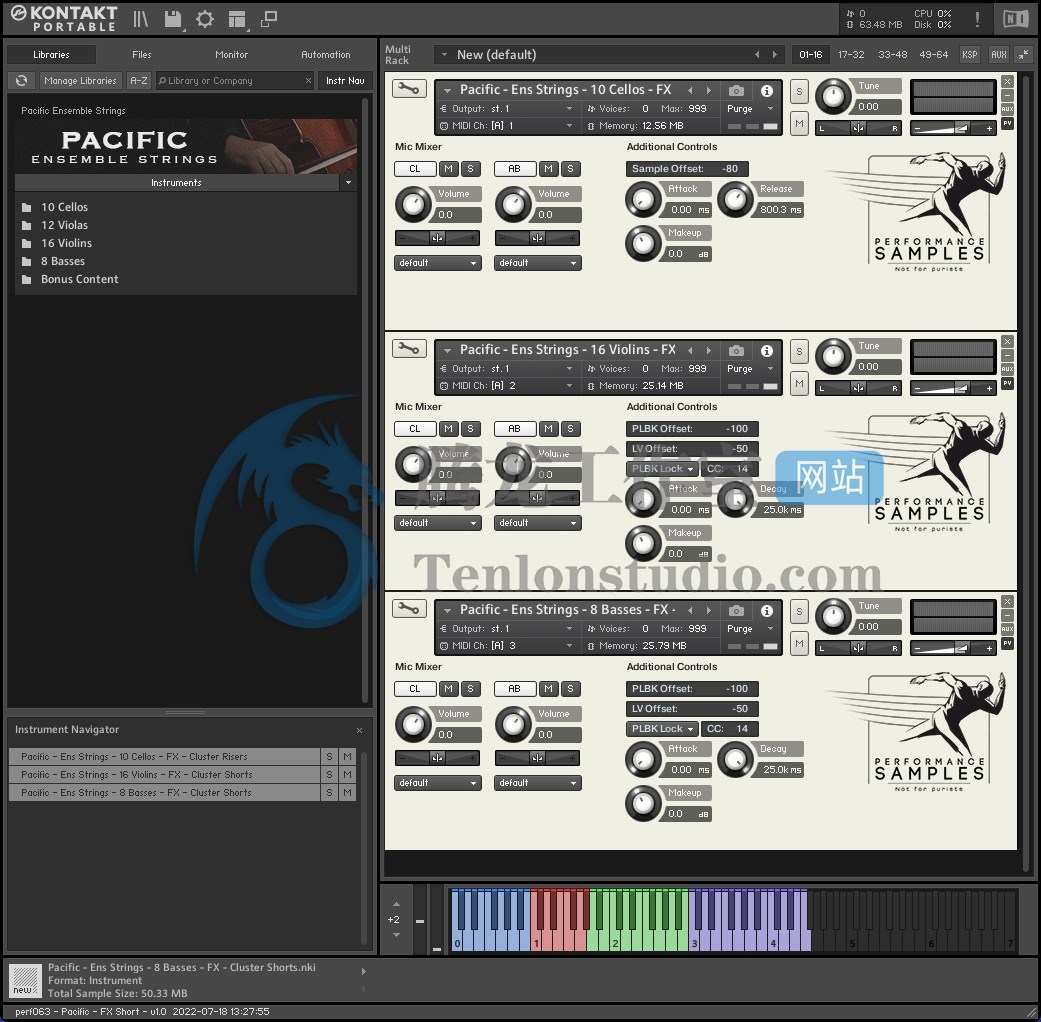Click the refresh libraries icon
1041x1022 pixels.
tap(21, 80)
